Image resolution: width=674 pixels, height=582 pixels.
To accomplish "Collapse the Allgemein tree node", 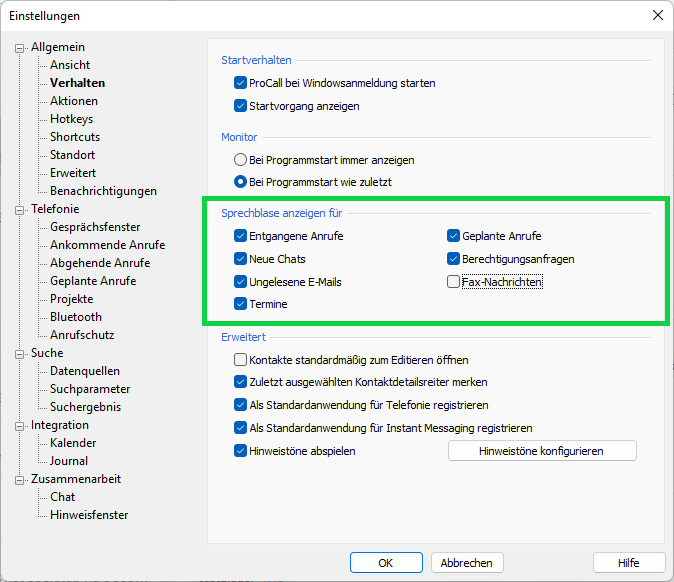I will click(20, 48).
